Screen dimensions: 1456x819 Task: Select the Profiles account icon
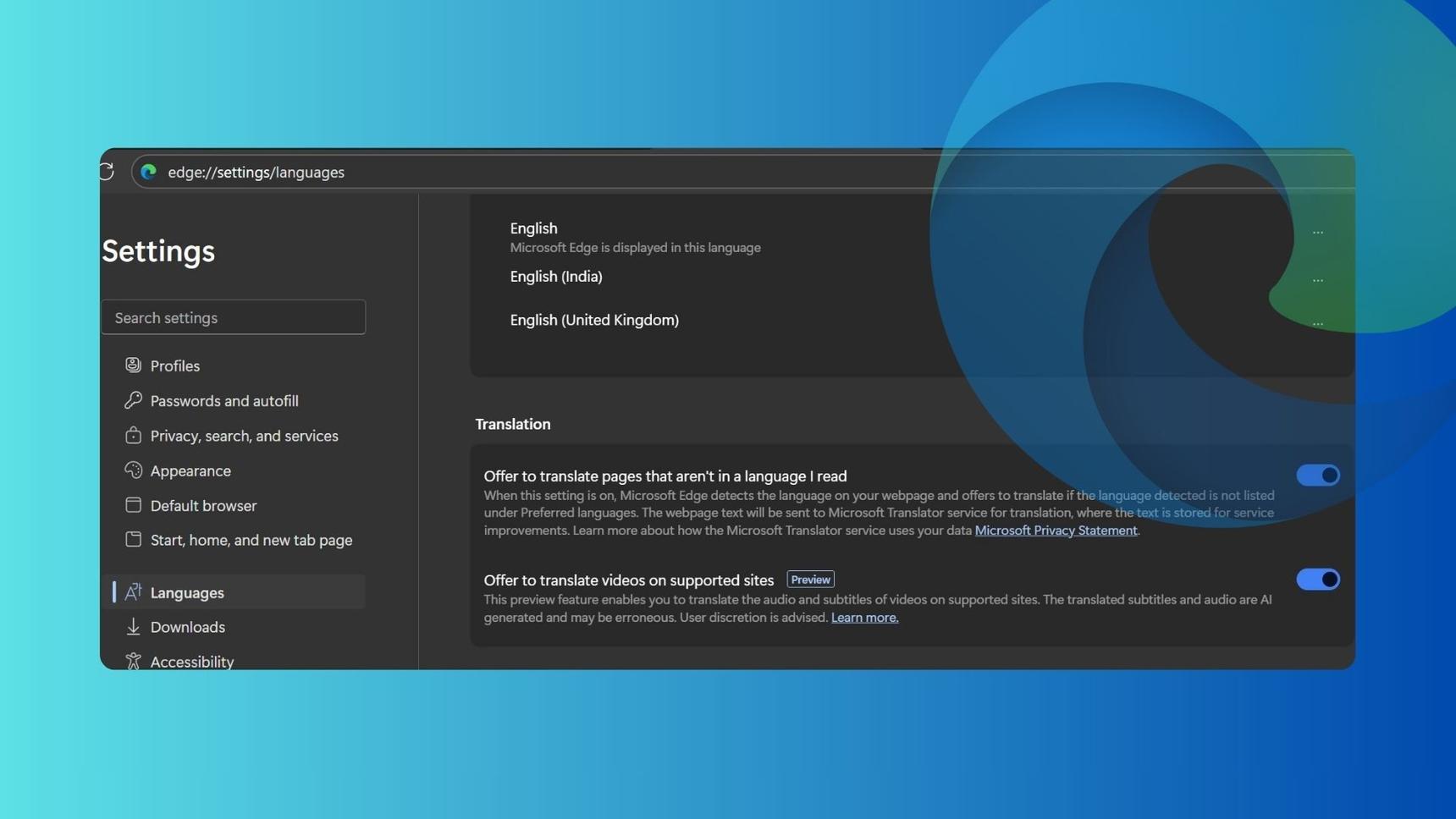134,365
